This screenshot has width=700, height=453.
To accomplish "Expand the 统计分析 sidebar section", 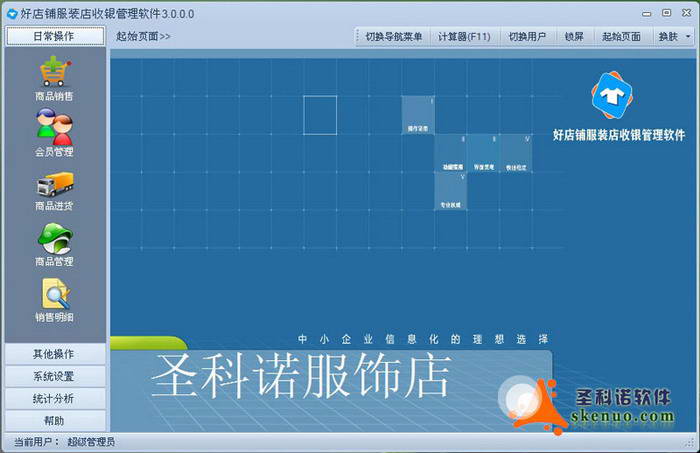I will pos(54,398).
